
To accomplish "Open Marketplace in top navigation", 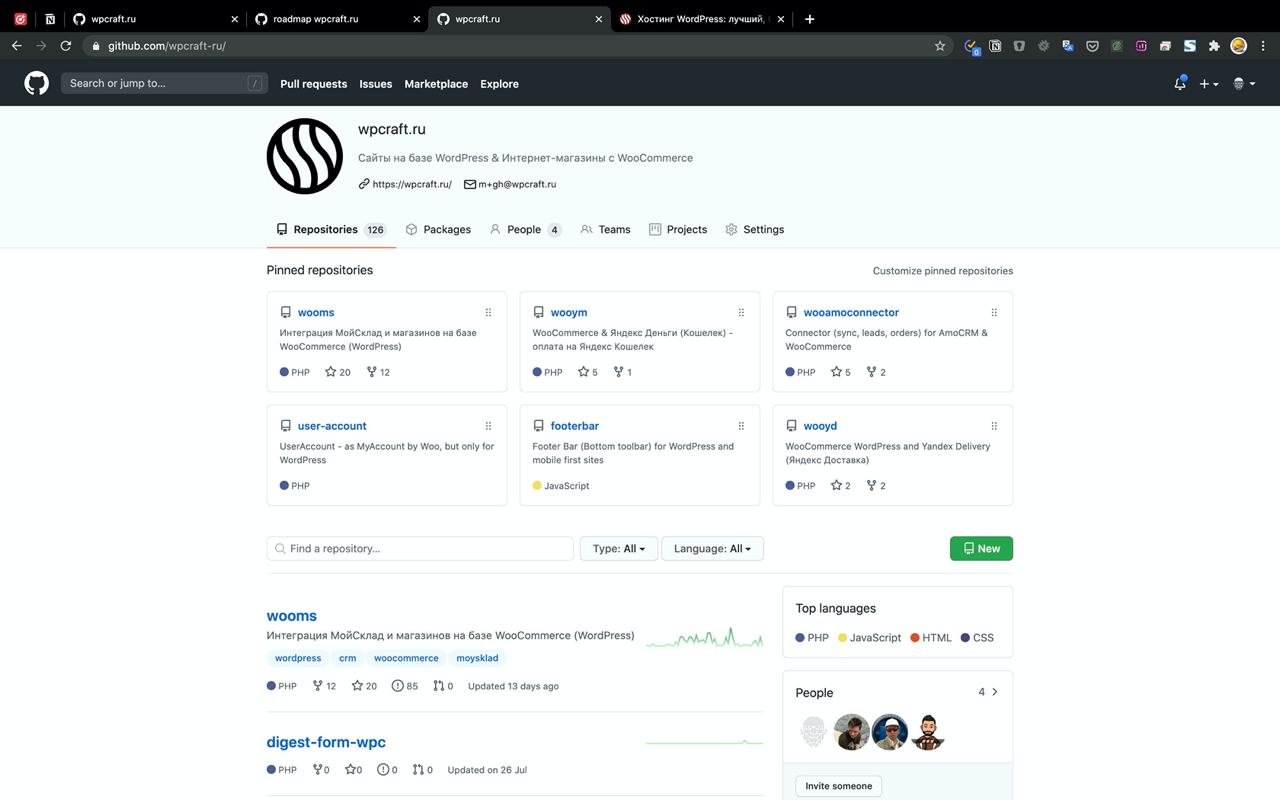I will tap(436, 84).
